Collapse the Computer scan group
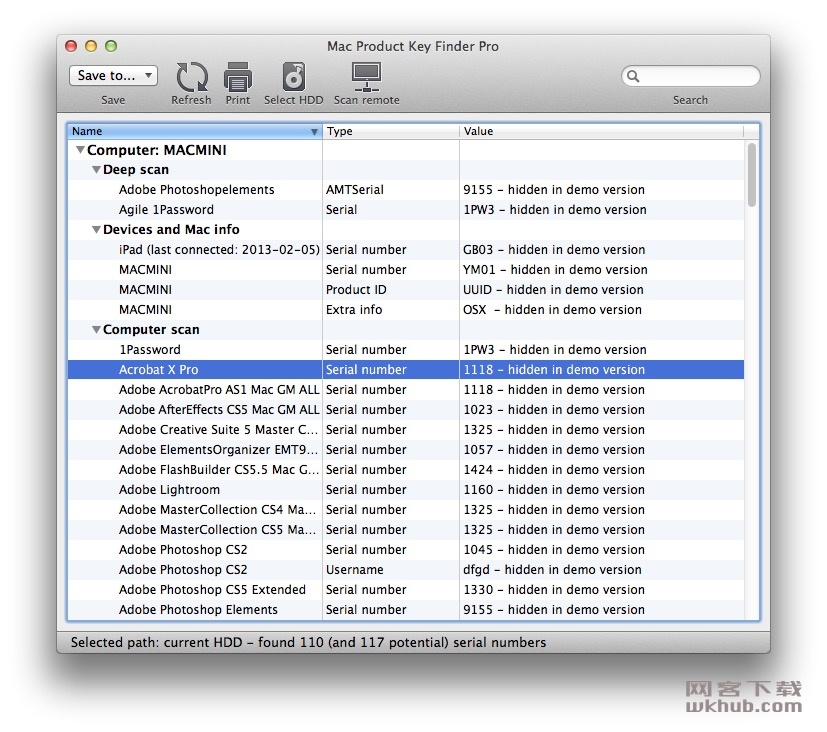Viewport: 827px width, 732px height. pyautogui.click(x=96, y=330)
